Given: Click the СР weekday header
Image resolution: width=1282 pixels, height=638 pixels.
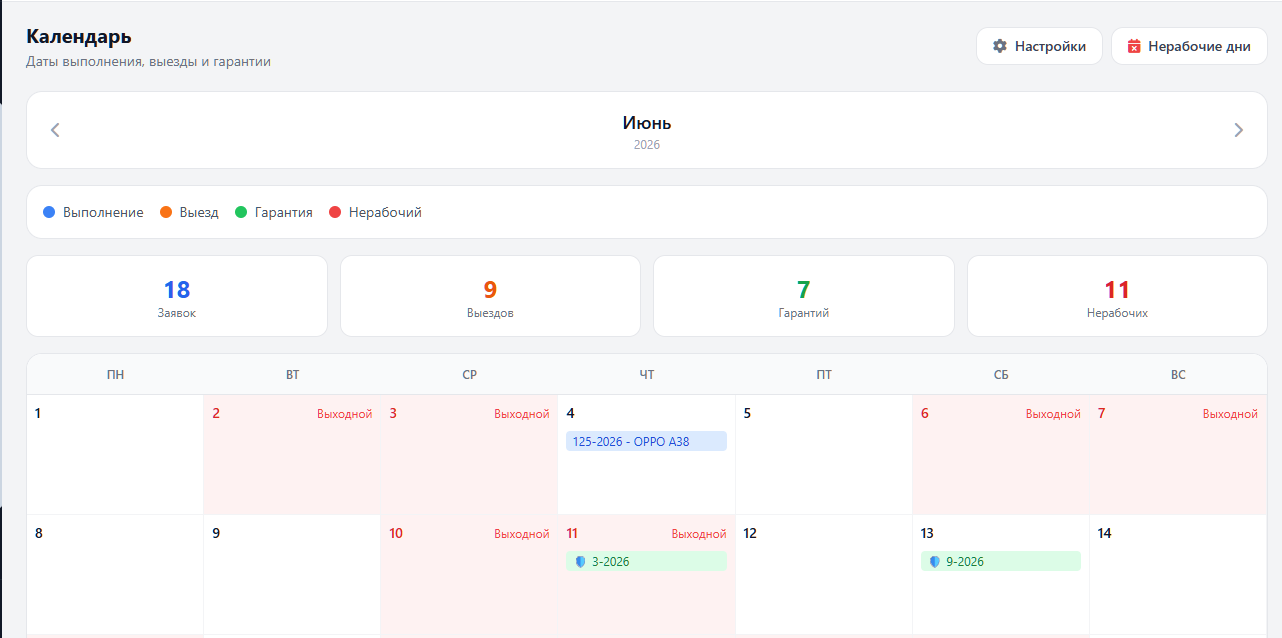Looking at the screenshot, I should 470,375.
